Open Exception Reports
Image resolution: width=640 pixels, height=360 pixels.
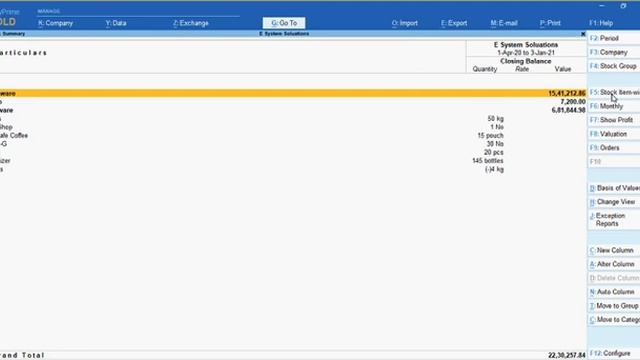(613, 220)
